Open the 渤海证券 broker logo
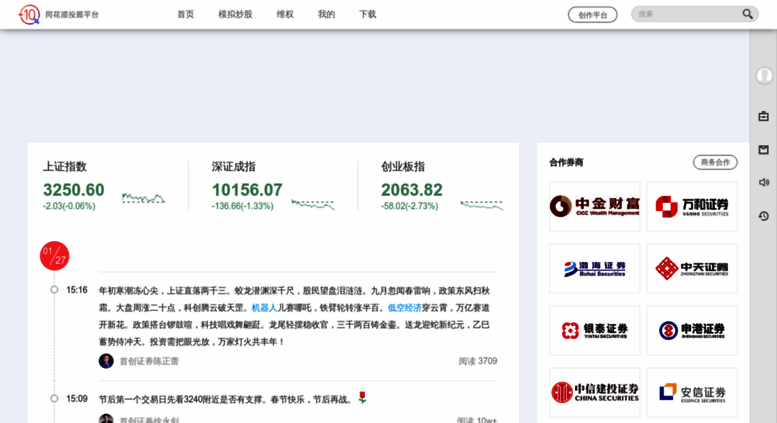Screen dimensions: 777x423 click(x=595, y=268)
